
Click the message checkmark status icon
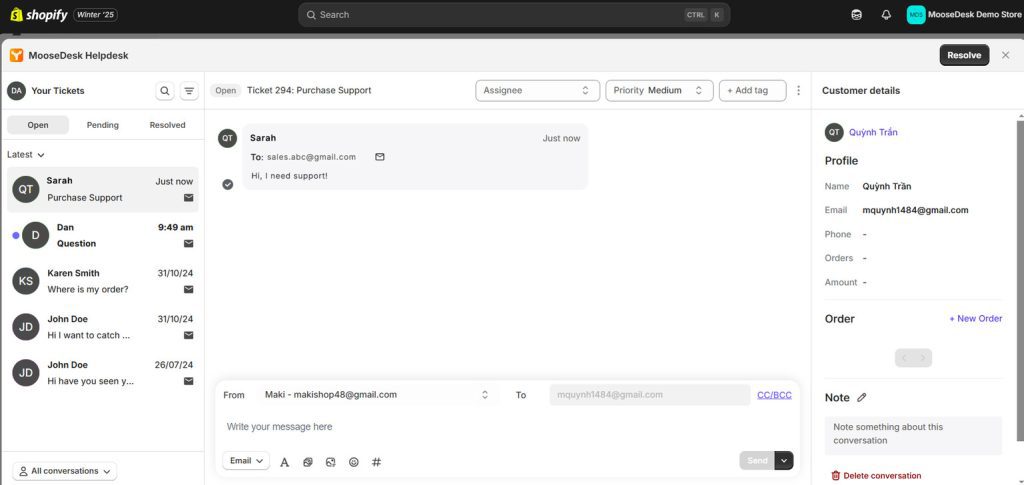click(x=227, y=185)
